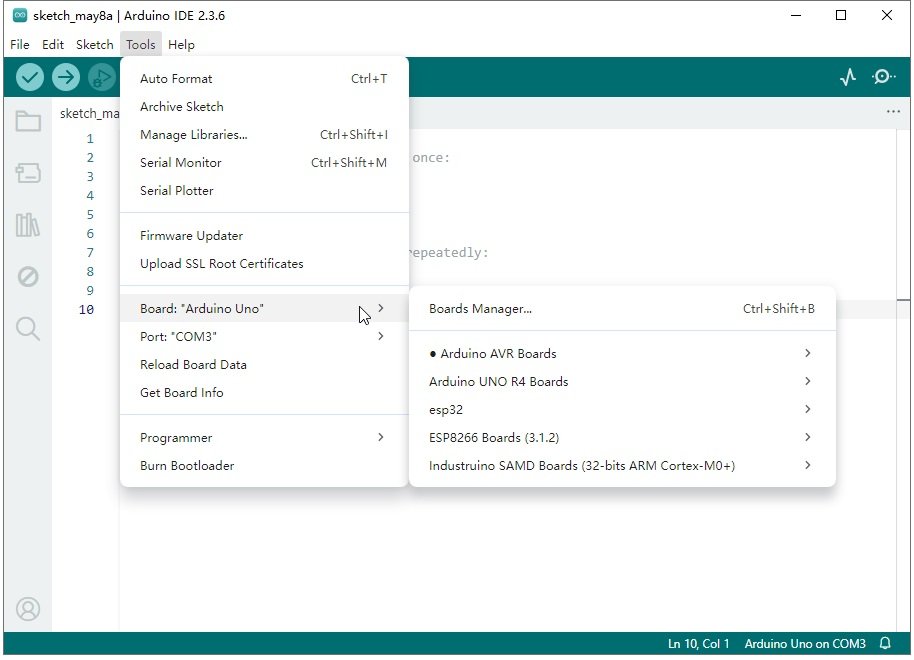Open Serial Plotter from Tools menu

(264, 191)
